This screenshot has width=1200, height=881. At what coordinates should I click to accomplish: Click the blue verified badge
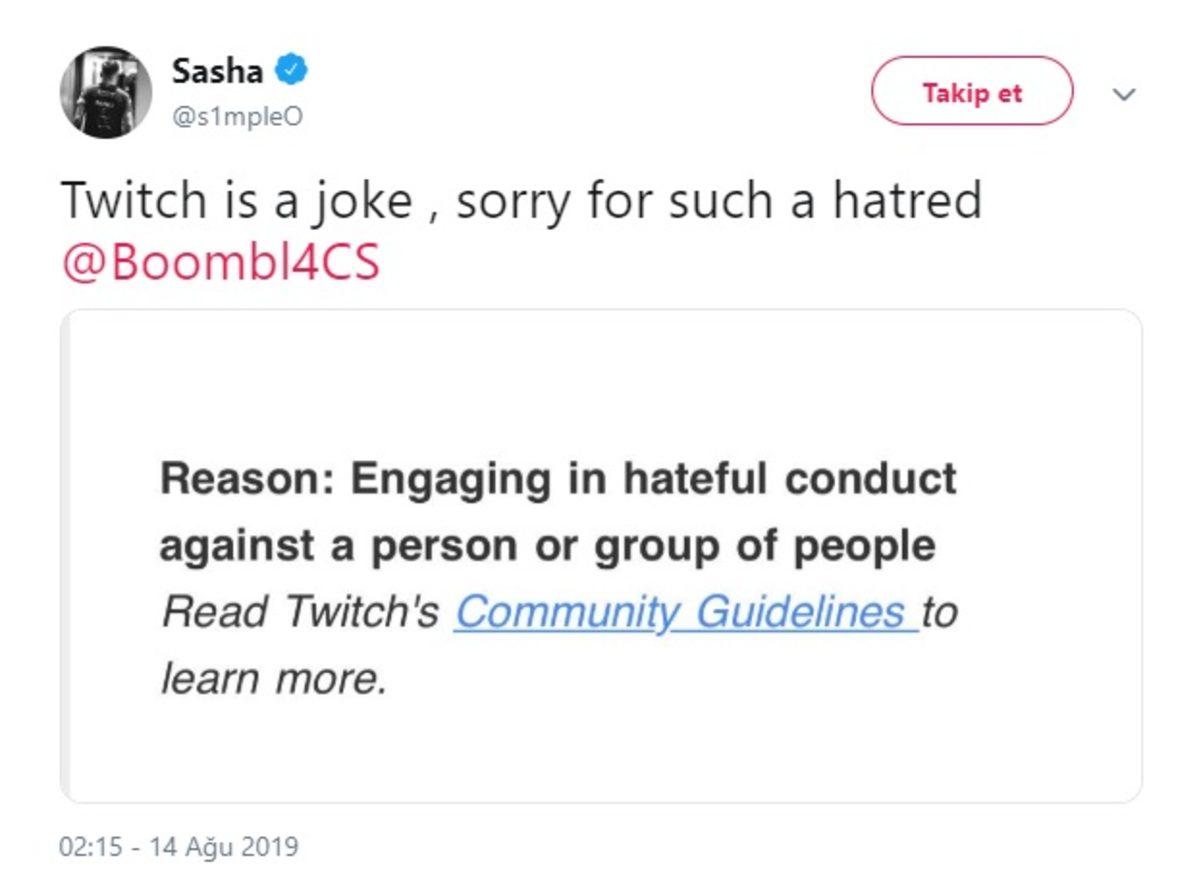coord(293,71)
